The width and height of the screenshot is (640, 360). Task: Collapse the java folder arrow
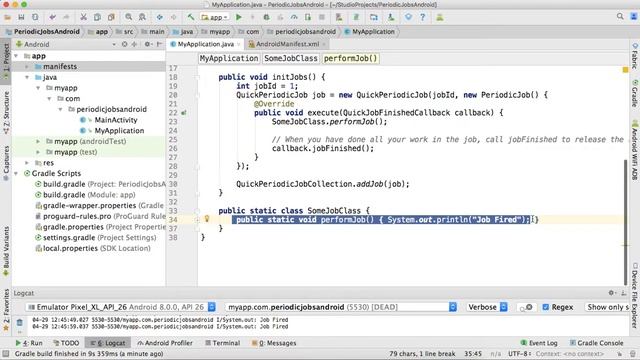pos(27,77)
